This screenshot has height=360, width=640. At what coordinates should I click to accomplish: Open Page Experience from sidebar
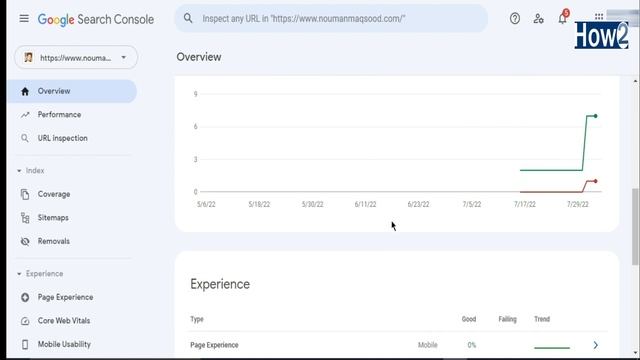[65, 297]
